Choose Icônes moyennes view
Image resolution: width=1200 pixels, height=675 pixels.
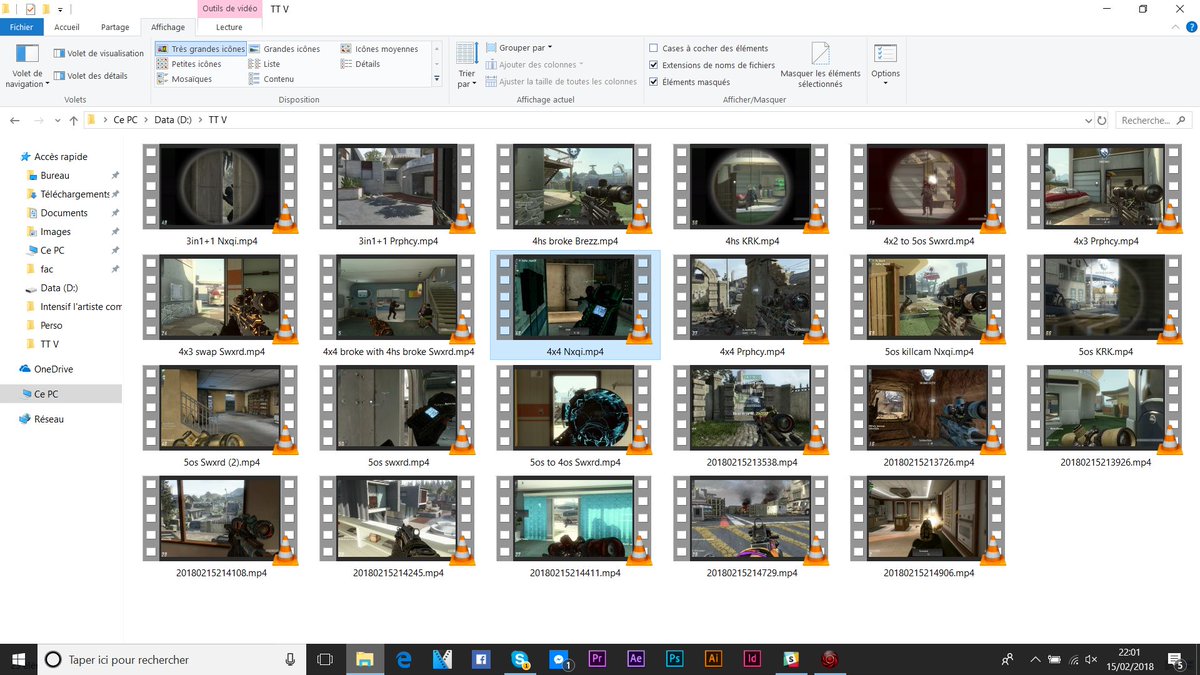380,48
